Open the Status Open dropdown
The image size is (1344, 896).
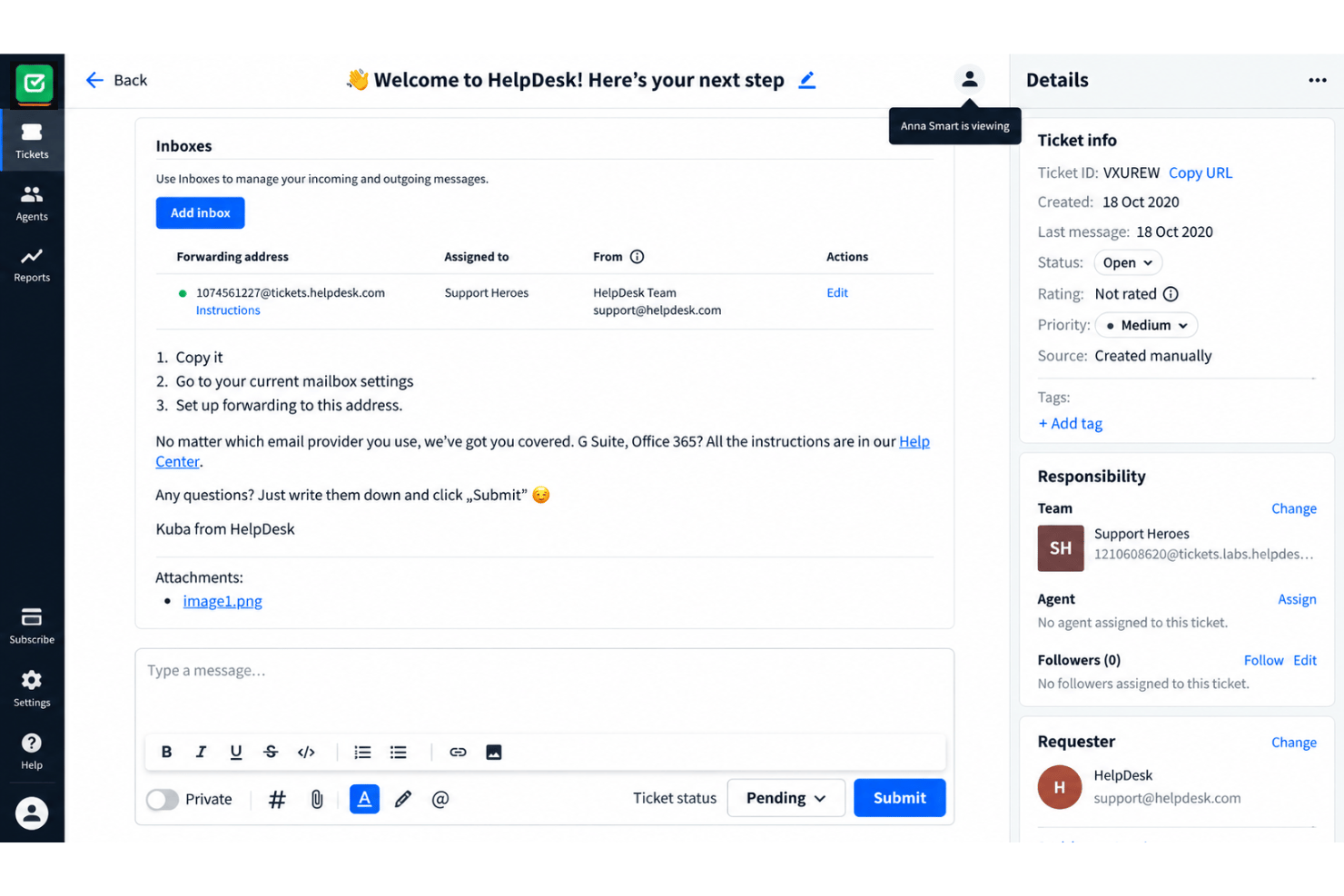[x=1128, y=262]
